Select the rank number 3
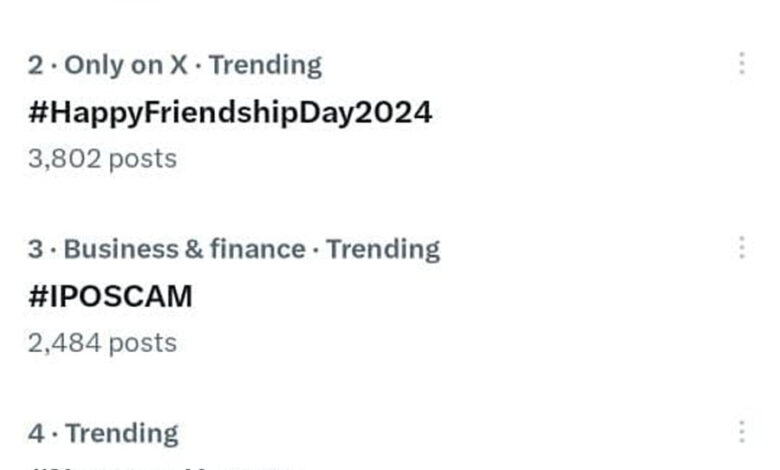This screenshot has height=470, width=780. coord(36,249)
